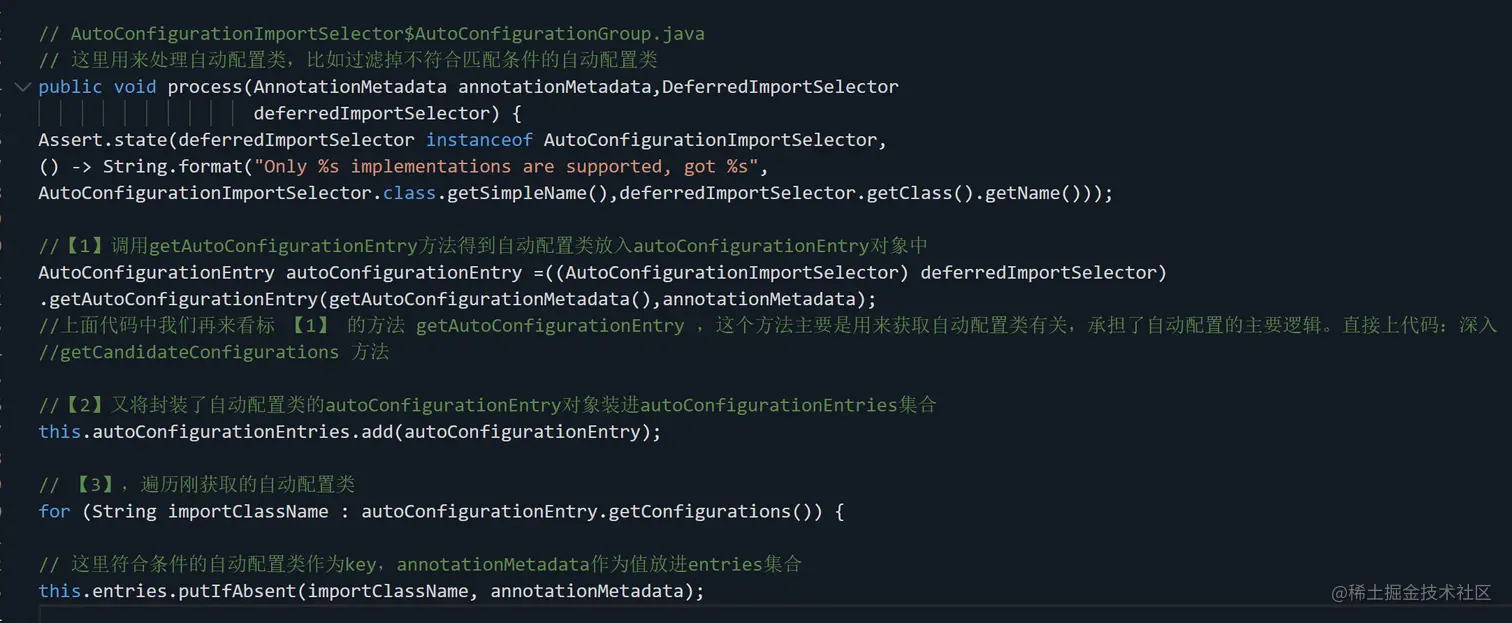
Task: Collapse the process method fold chevron
Action: pos(22,87)
